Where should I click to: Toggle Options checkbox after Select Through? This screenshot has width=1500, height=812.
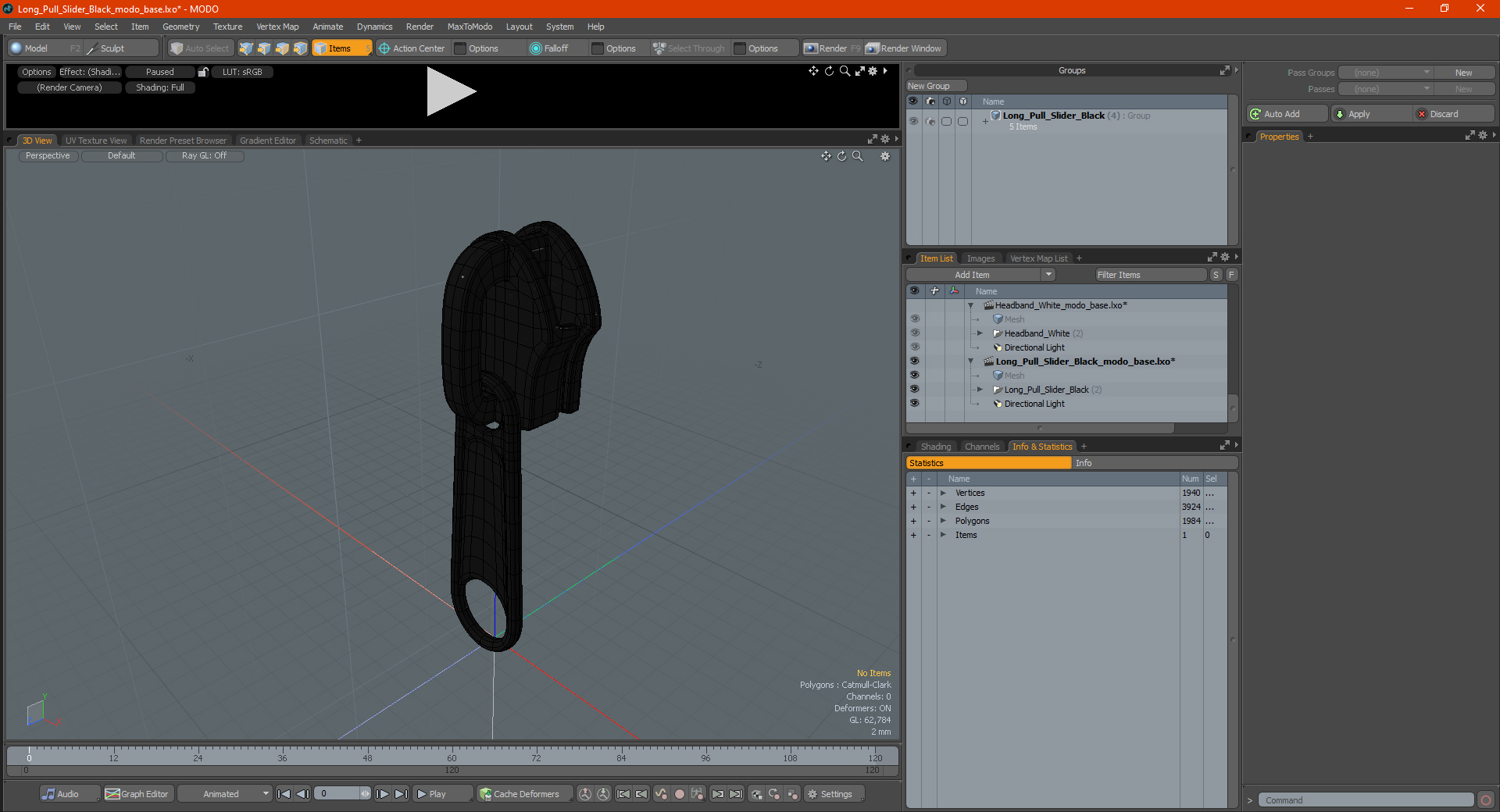[x=740, y=48]
